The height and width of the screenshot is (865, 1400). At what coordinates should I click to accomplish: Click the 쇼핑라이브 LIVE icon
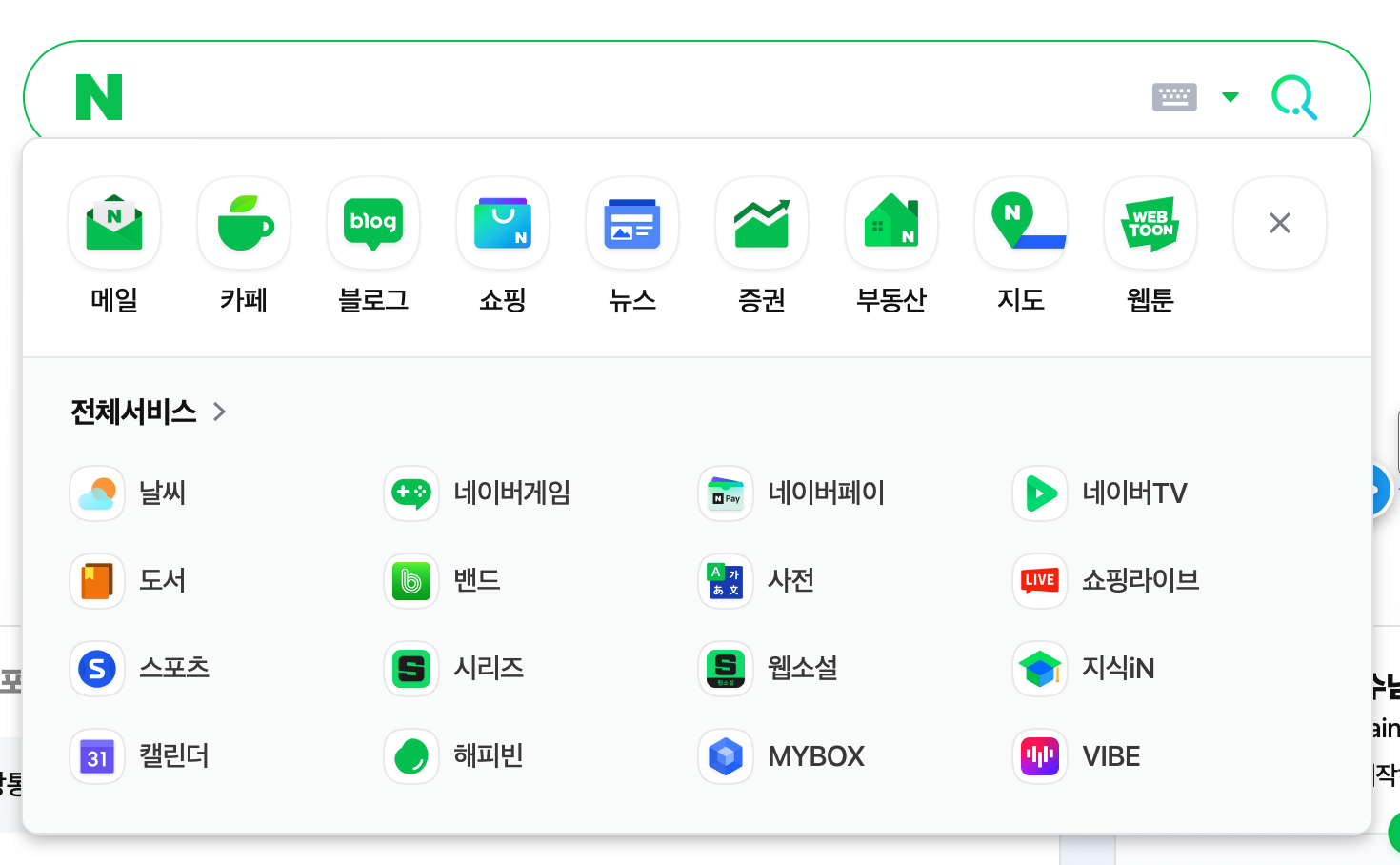1040,581
